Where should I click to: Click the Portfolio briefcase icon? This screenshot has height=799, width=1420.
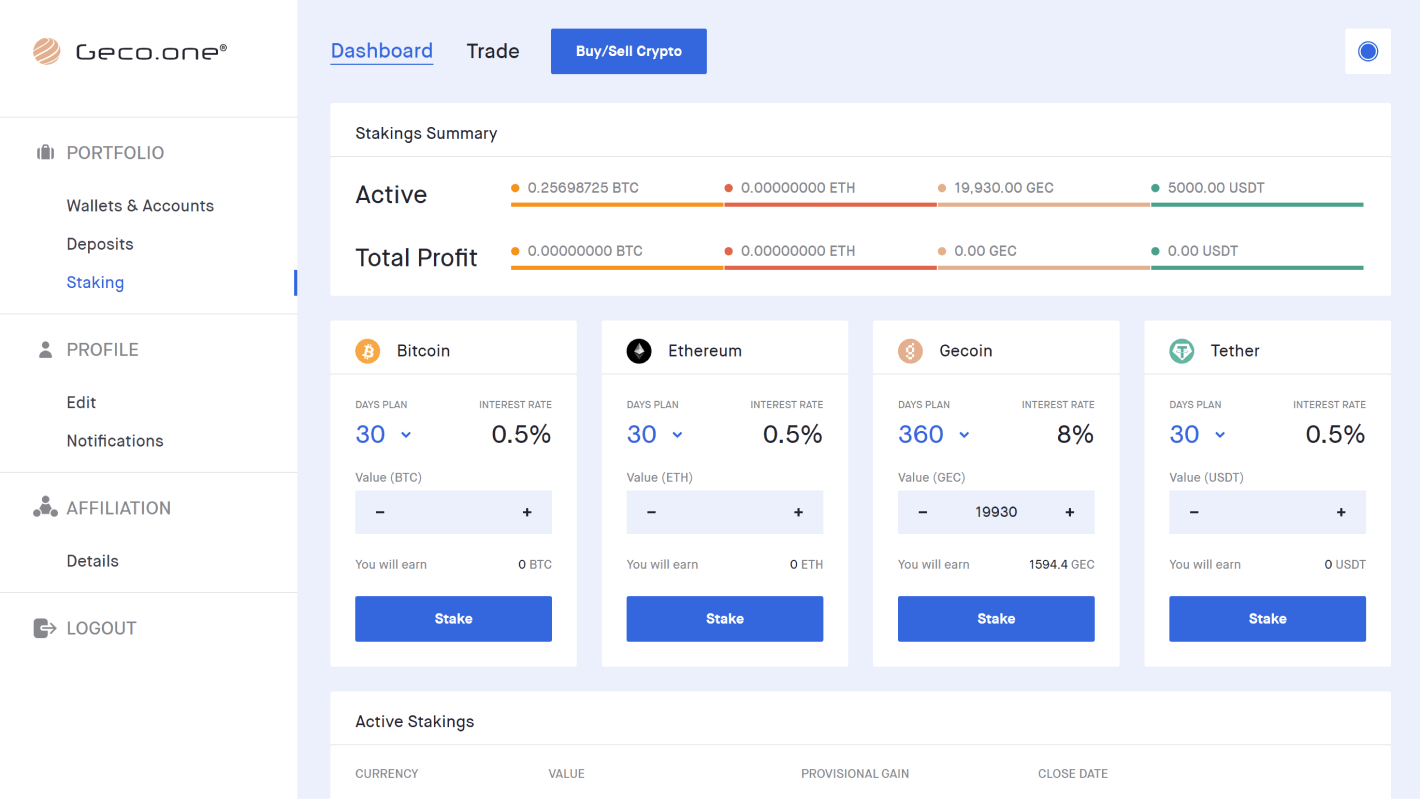[45, 153]
